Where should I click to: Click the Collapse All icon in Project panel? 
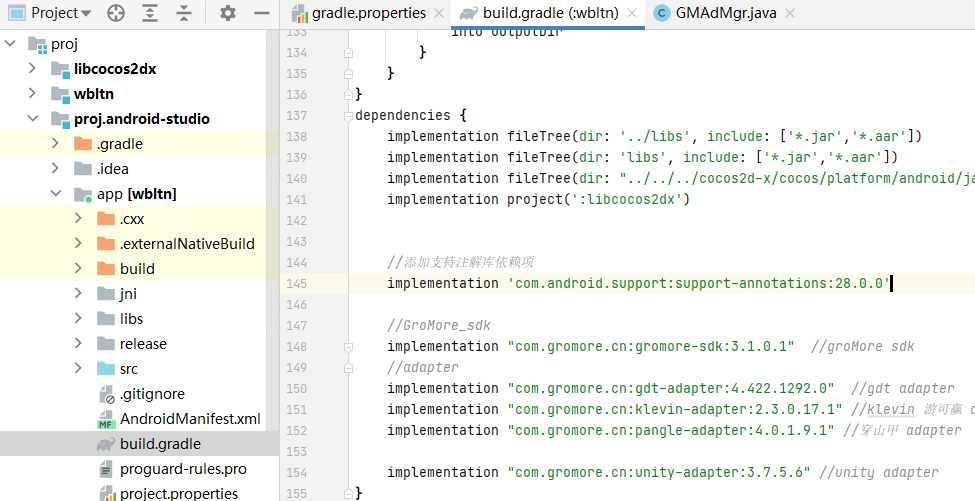click(x=184, y=13)
